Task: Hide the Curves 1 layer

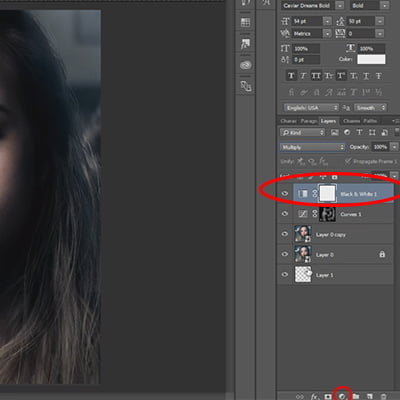Action: 285,213
